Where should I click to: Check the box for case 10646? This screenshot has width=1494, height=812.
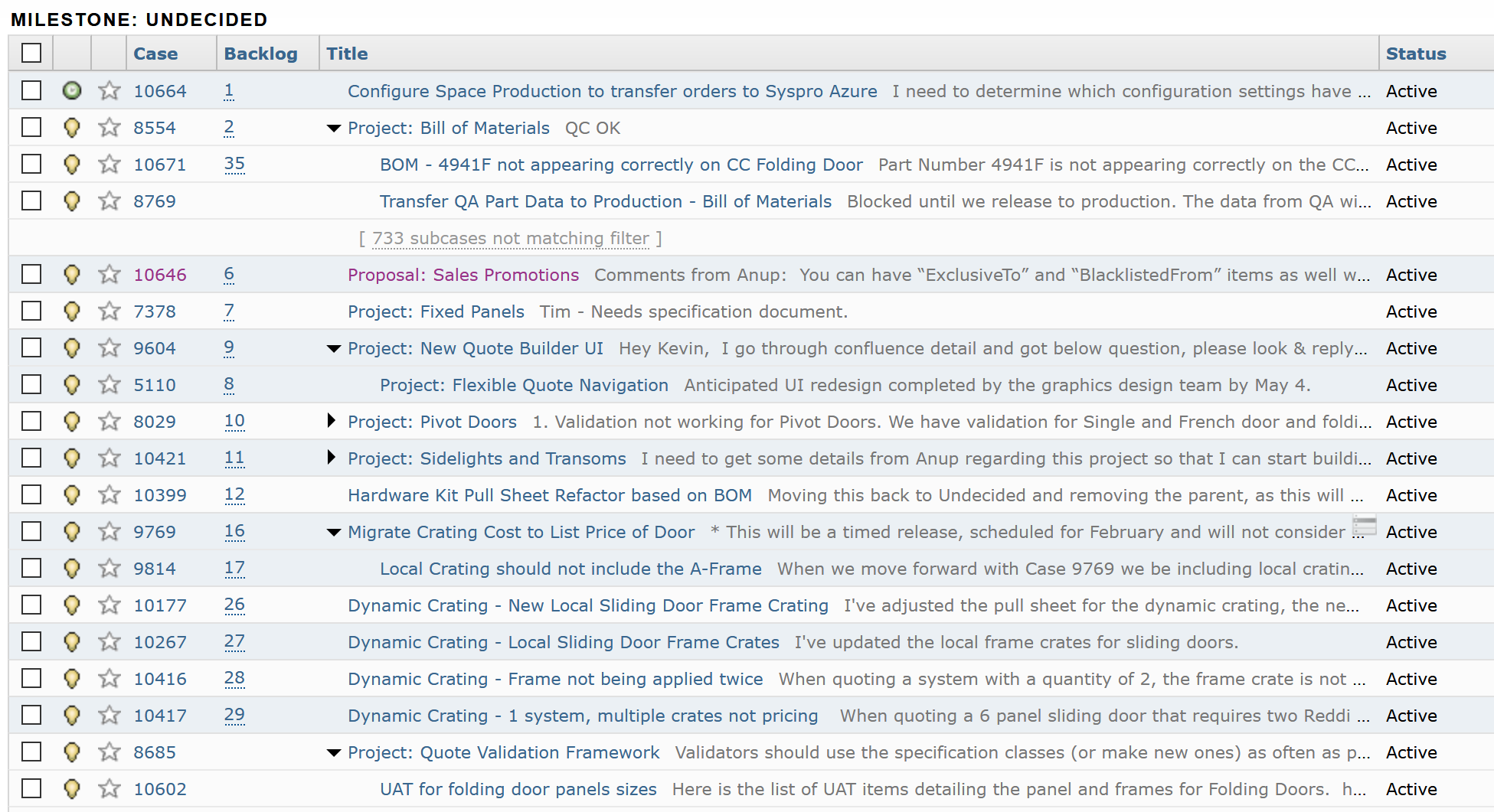(31, 274)
